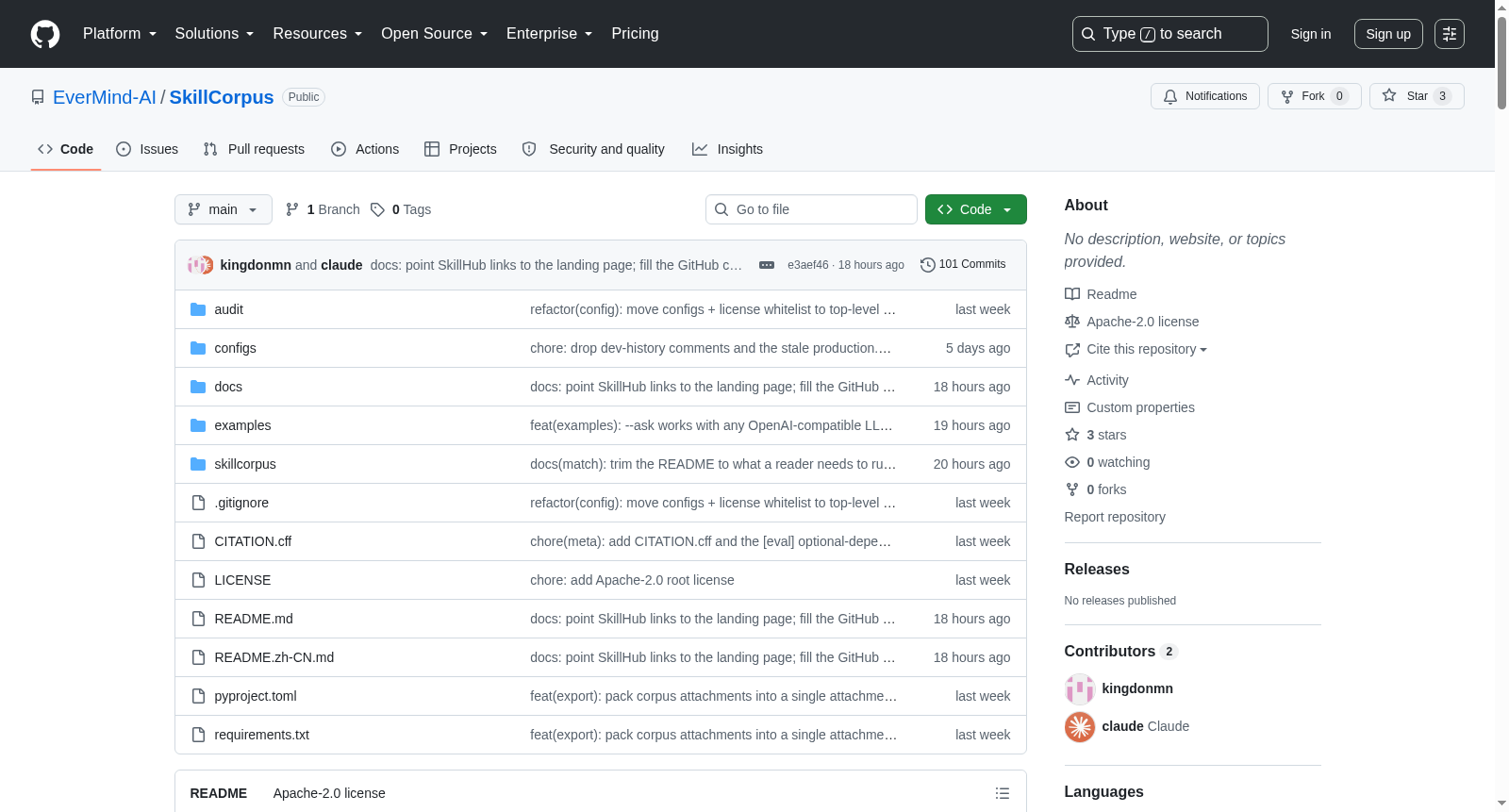Open the audit folder
1509x812 pixels.
[x=228, y=309]
